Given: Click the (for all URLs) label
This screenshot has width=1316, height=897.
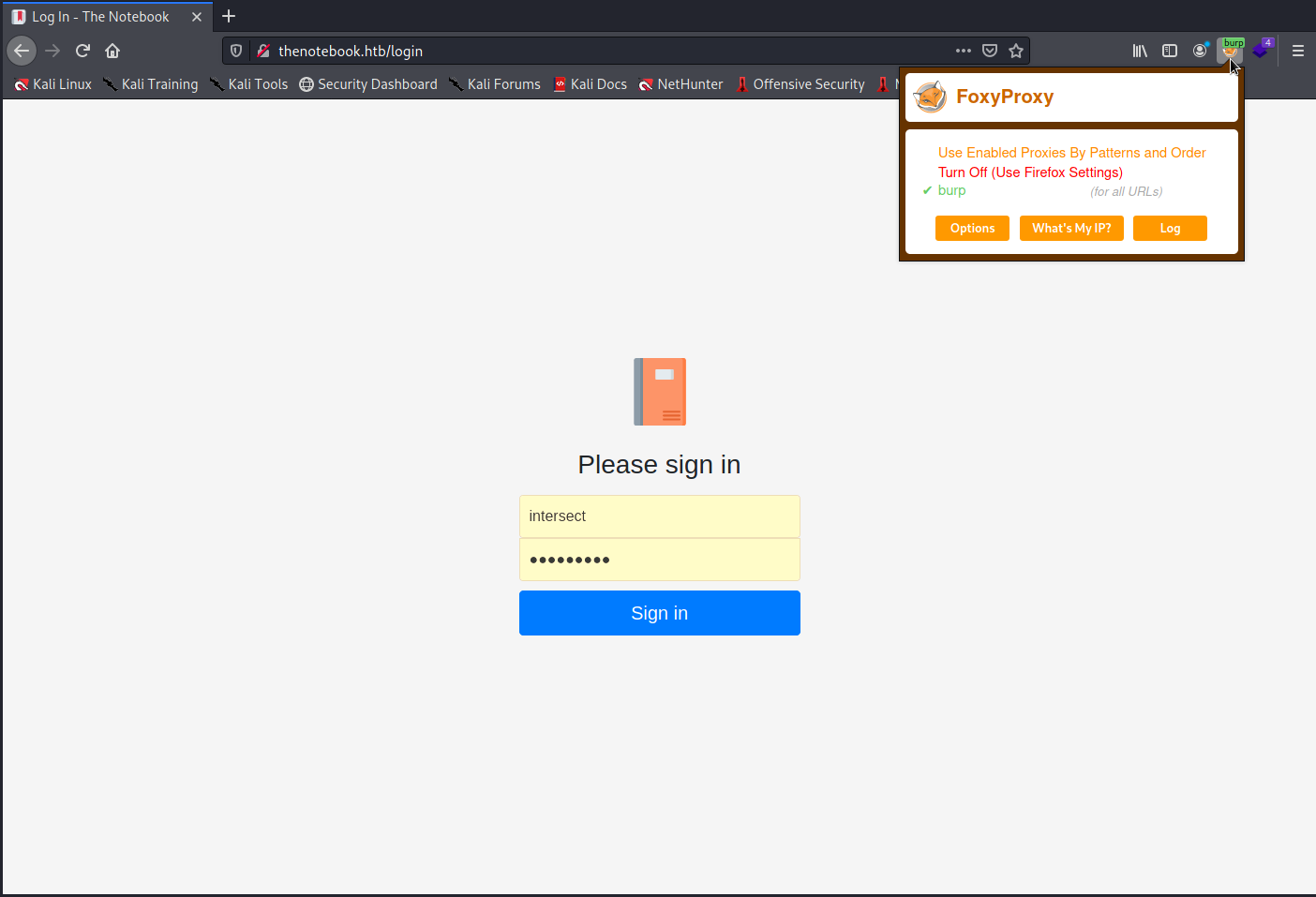Looking at the screenshot, I should click(1126, 191).
